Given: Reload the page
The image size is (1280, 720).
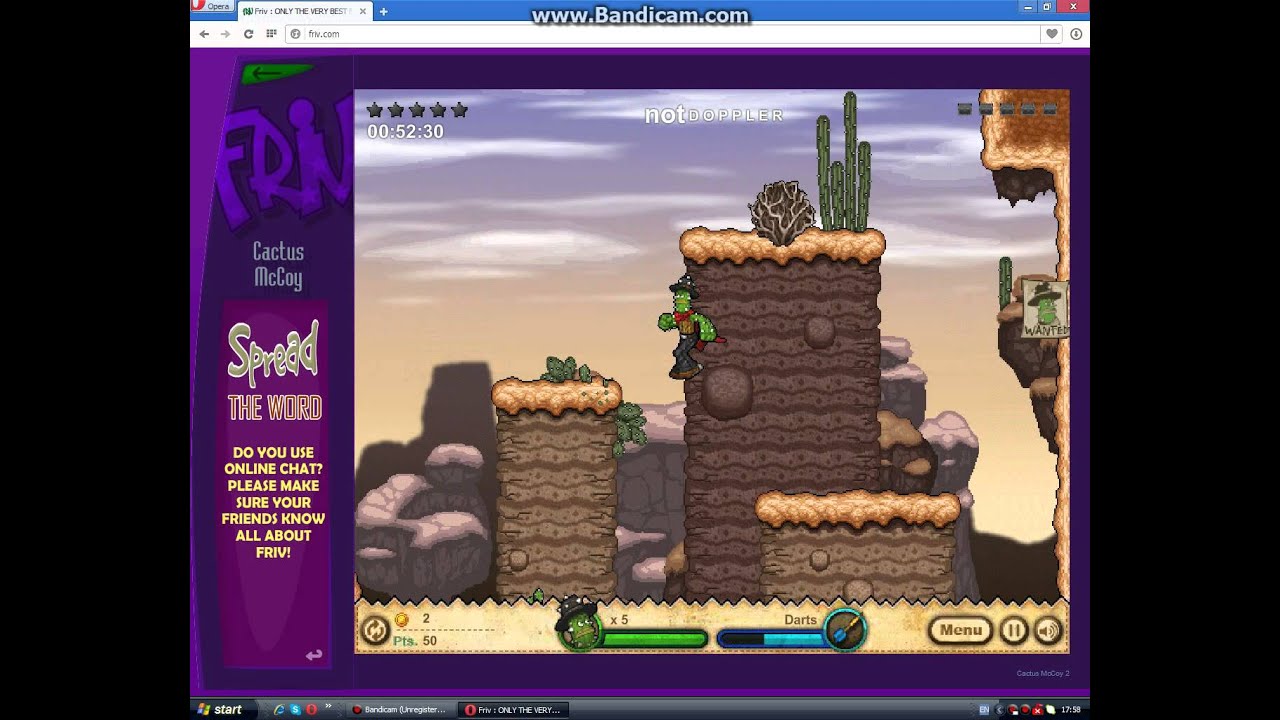Looking at the screenshot, I should [x=248, y=33].
